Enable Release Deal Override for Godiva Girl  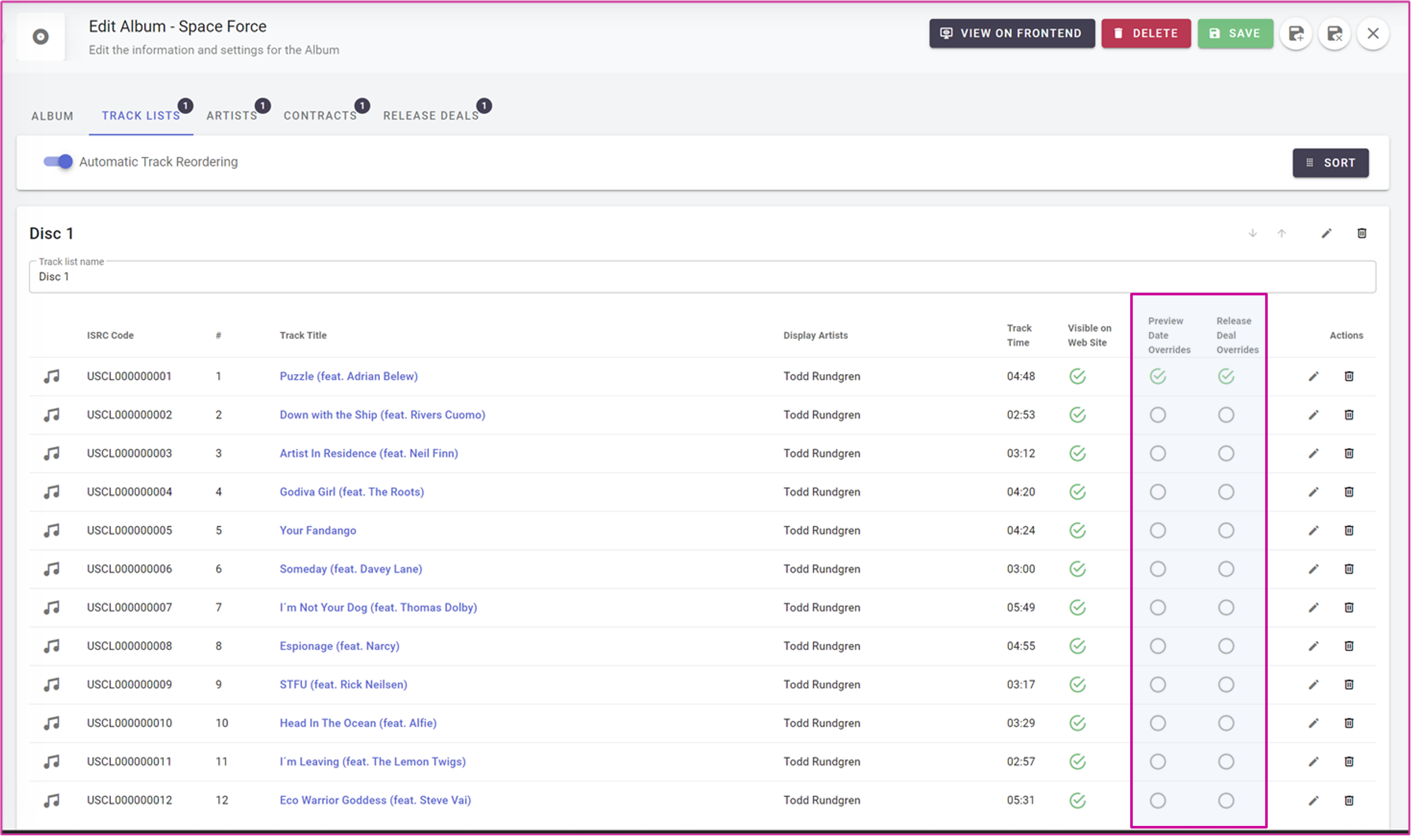pyautogui.click(x=1226, y=492)
